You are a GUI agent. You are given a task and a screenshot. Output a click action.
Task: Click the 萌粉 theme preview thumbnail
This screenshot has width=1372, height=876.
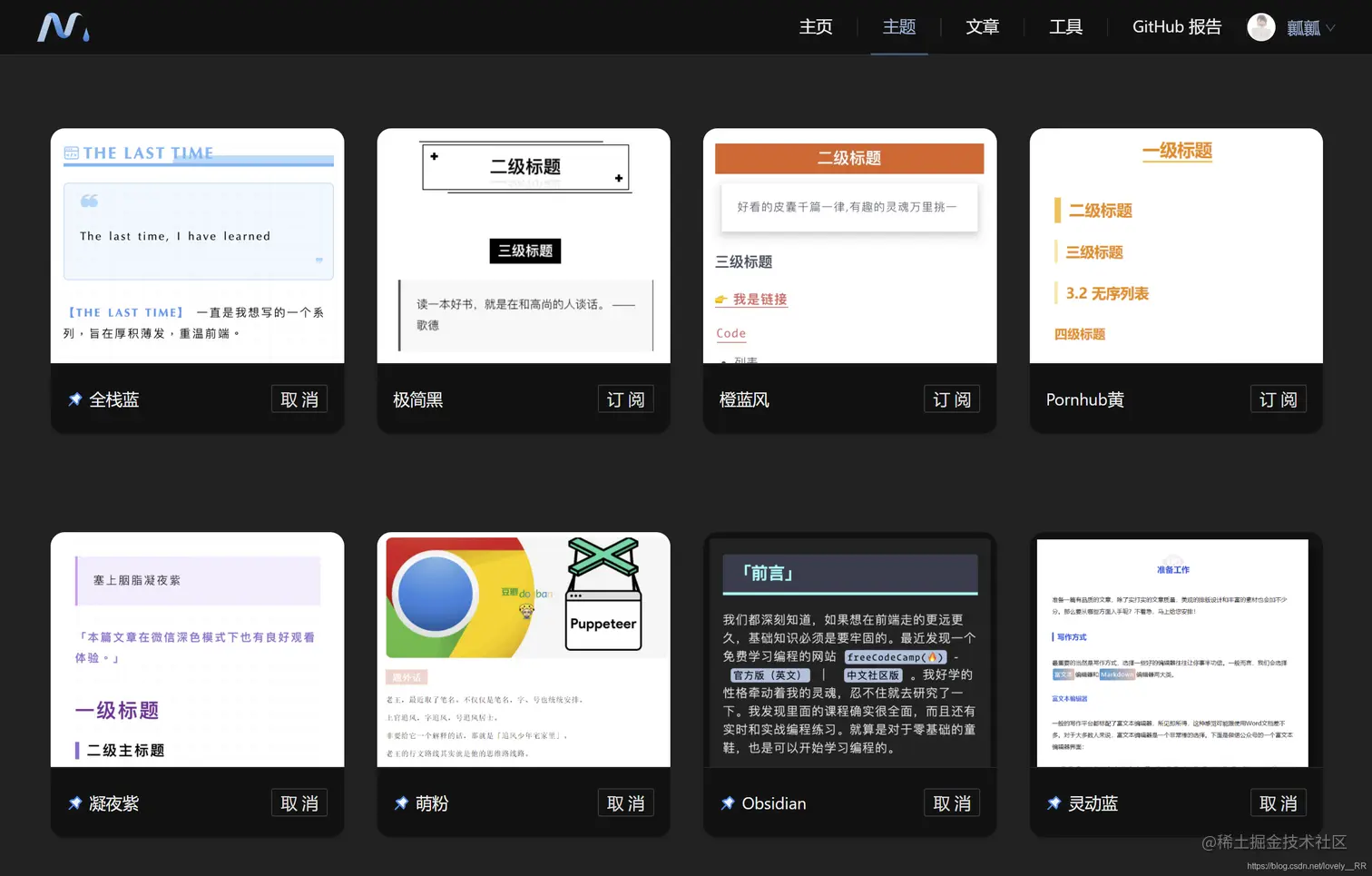point(524,649)
